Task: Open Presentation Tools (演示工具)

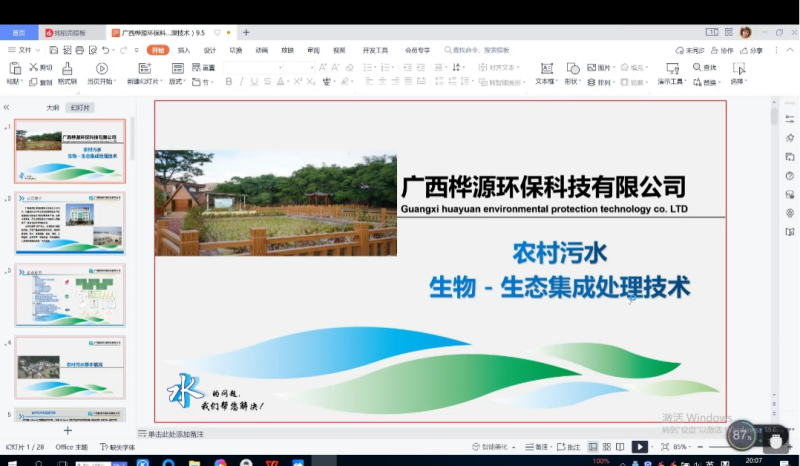Action: [672, 69]
